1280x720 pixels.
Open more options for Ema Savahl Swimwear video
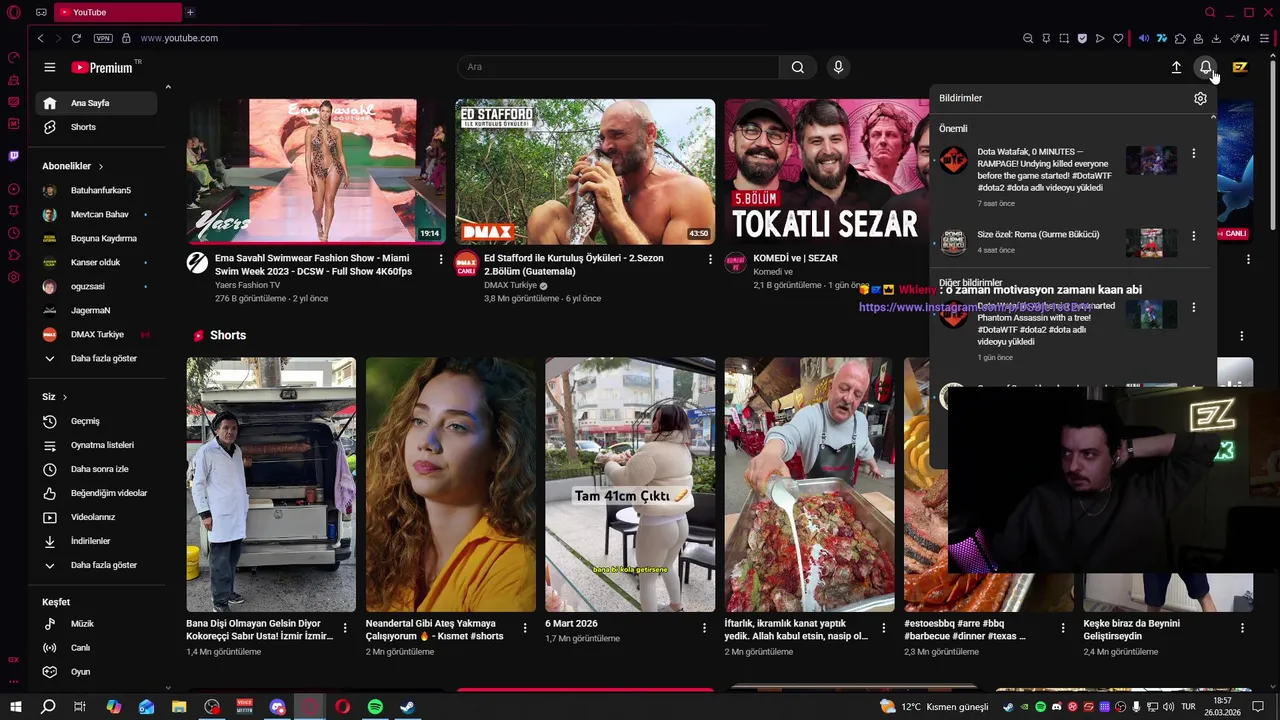click(x=440, y=259)
